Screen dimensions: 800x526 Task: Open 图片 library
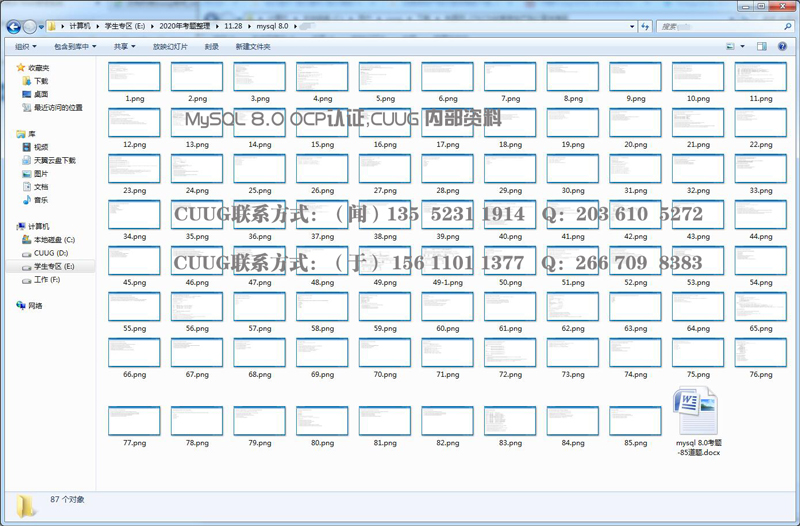click(41, 174)
